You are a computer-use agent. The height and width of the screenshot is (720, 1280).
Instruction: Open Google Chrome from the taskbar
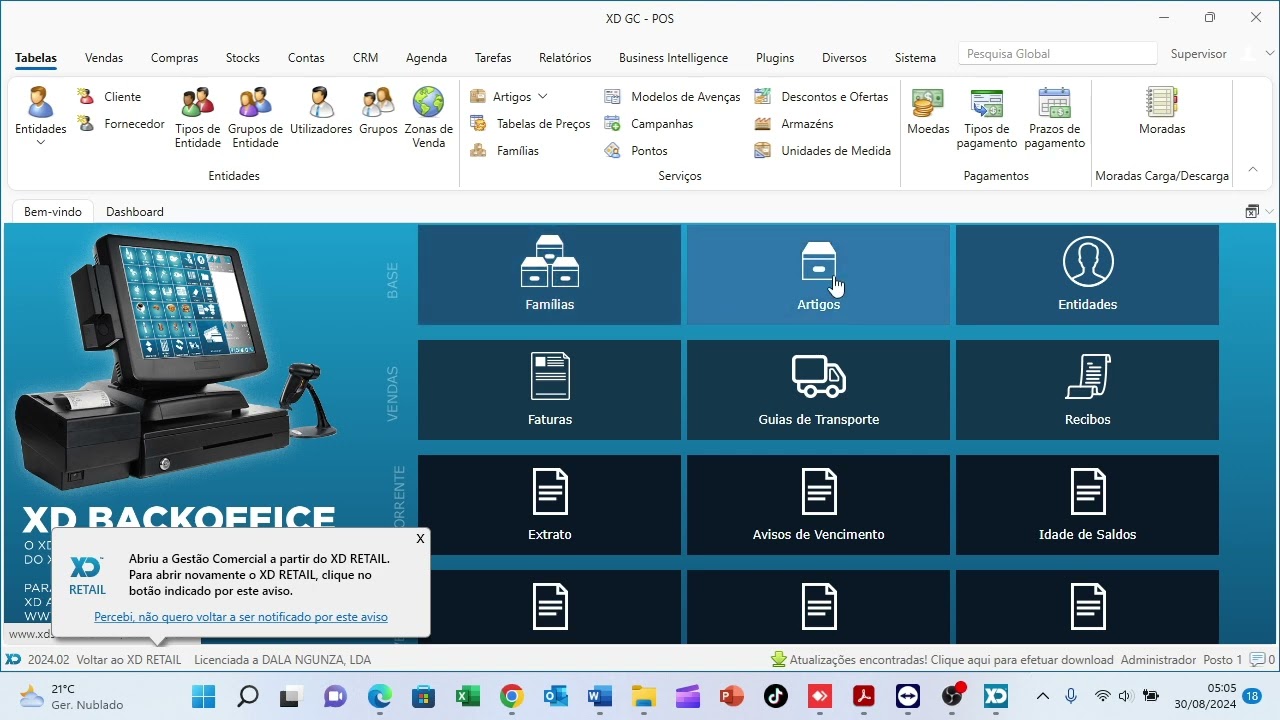point(511,696)
